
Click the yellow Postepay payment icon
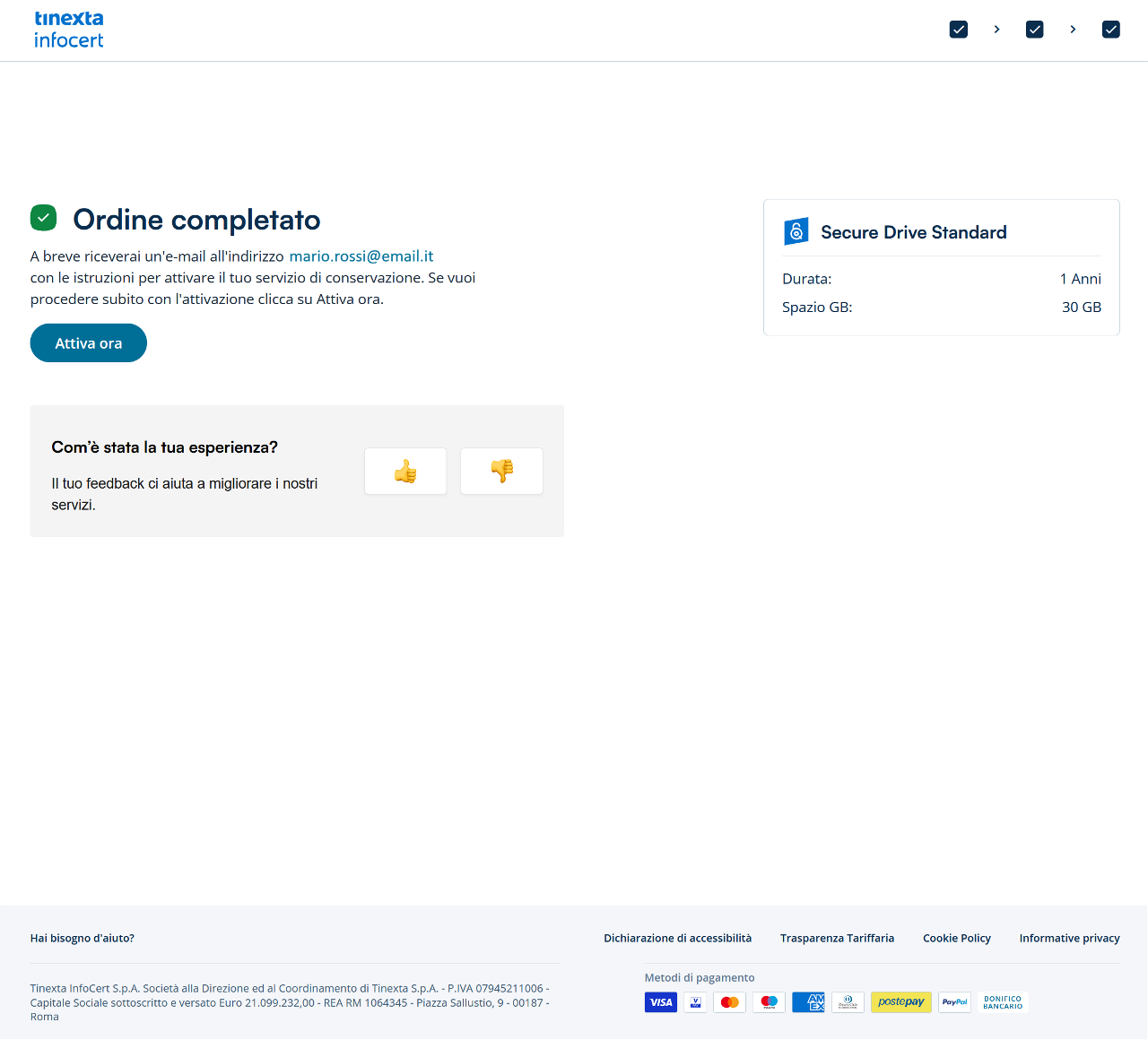900,1002
